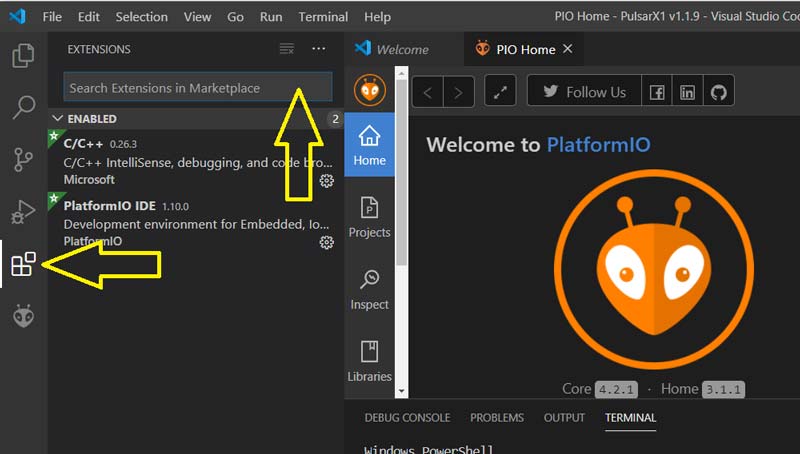Navigate back in PIO Home
Screen dimensions: 800x454
tap(428, 92)
